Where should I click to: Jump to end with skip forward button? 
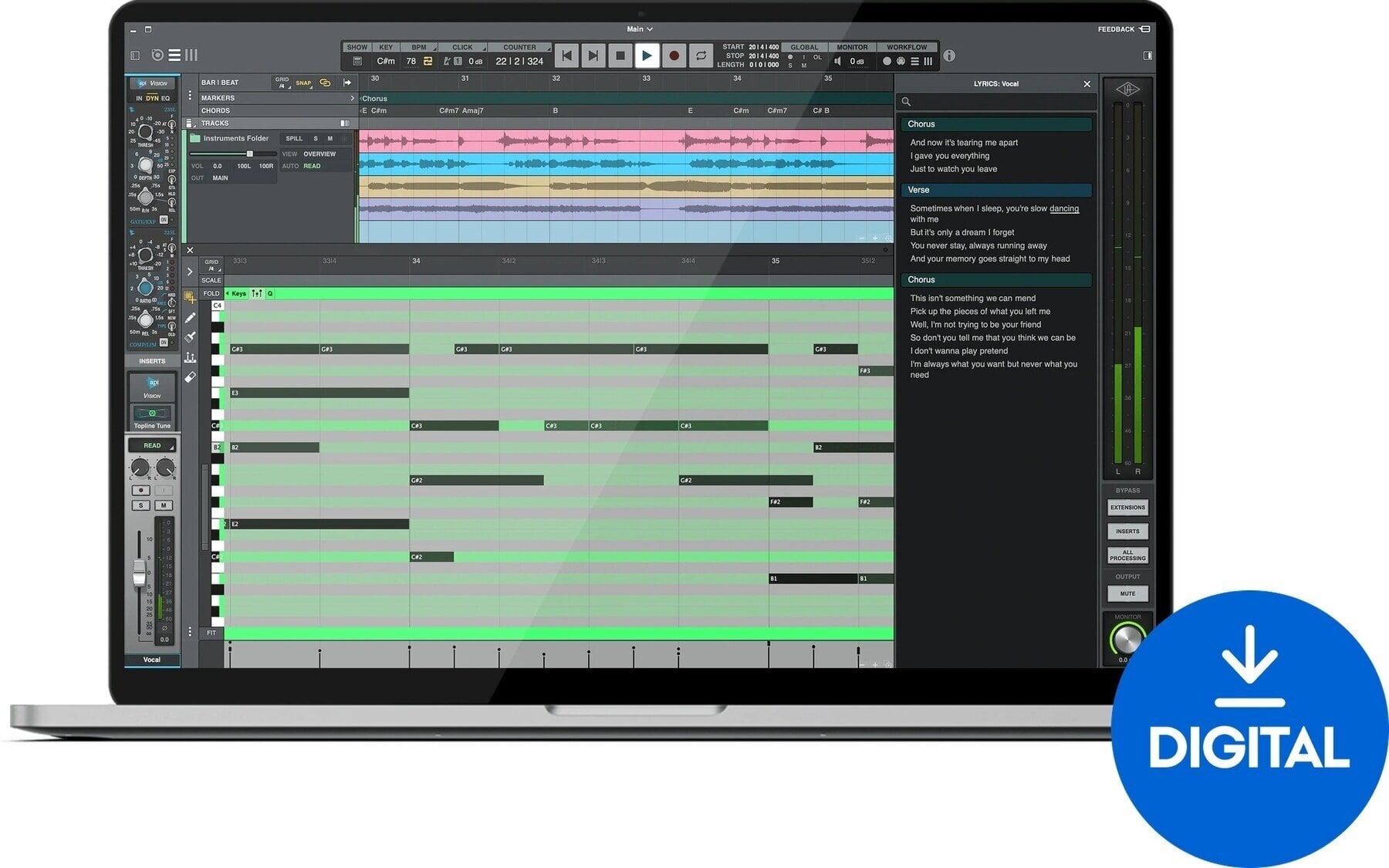pyautogui.click(x=593, y=56)
